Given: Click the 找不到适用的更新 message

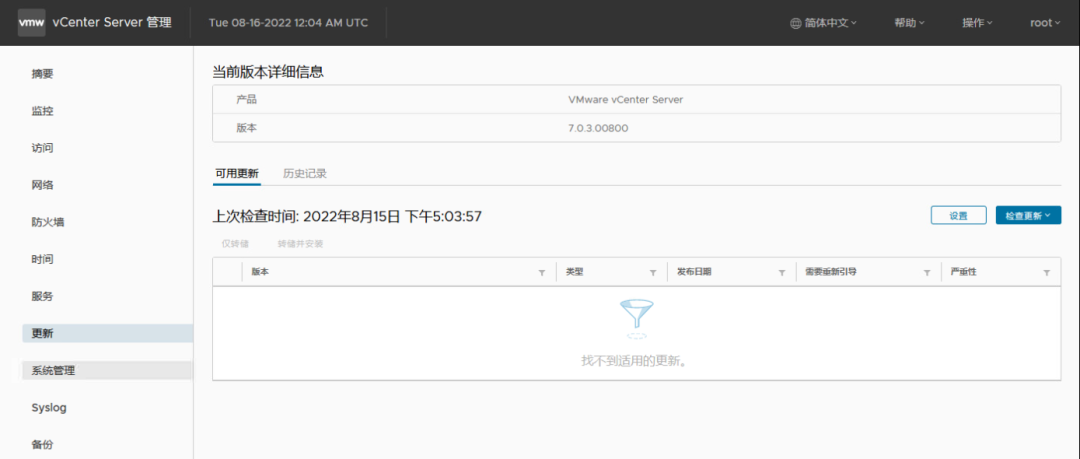Looking at the screenshot, I should click(x=634, y=361).
